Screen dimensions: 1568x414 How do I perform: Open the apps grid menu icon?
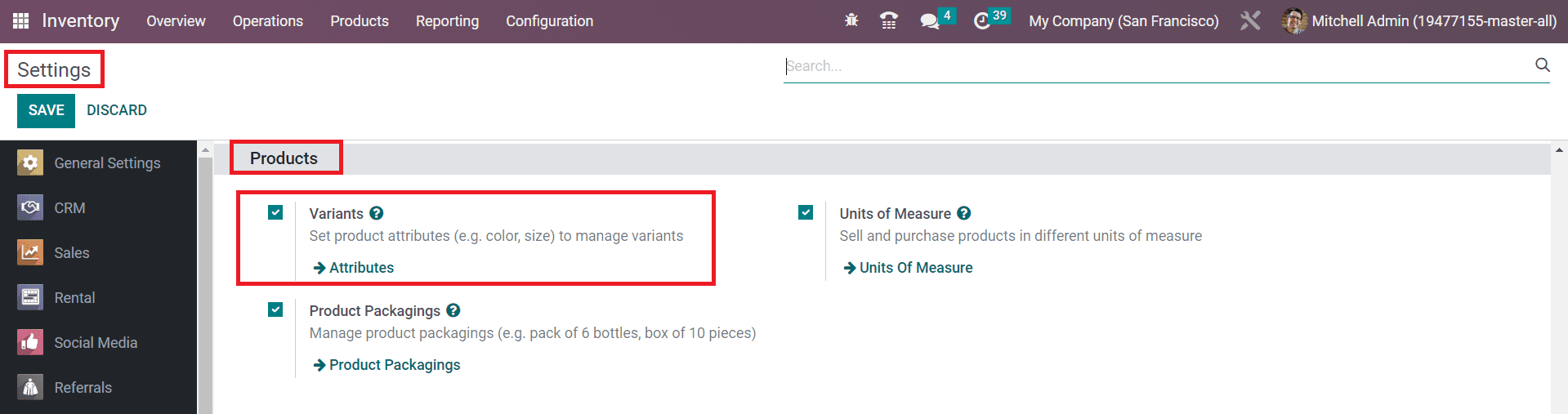pyautogui.click(x=20, y=20)
